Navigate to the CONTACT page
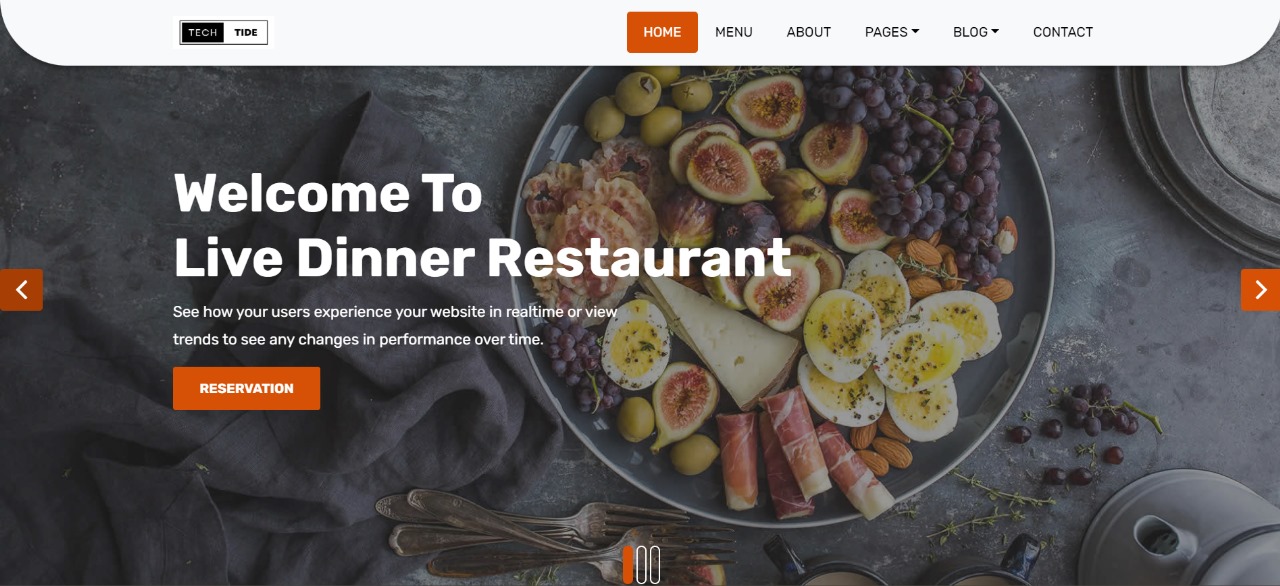Viewport: 1280px width, 586px height. (x=1063, y=32)
